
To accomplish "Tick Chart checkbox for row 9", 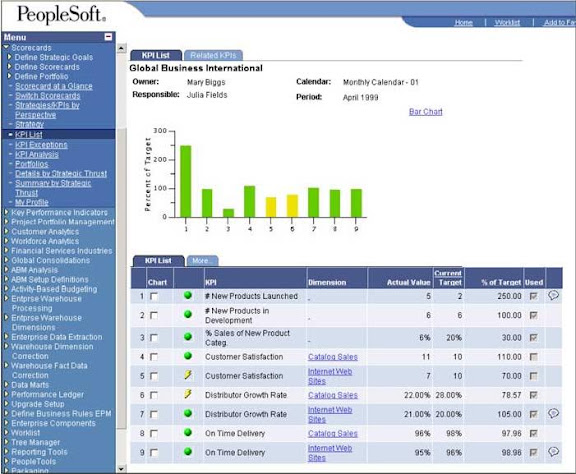I will 154,453.
